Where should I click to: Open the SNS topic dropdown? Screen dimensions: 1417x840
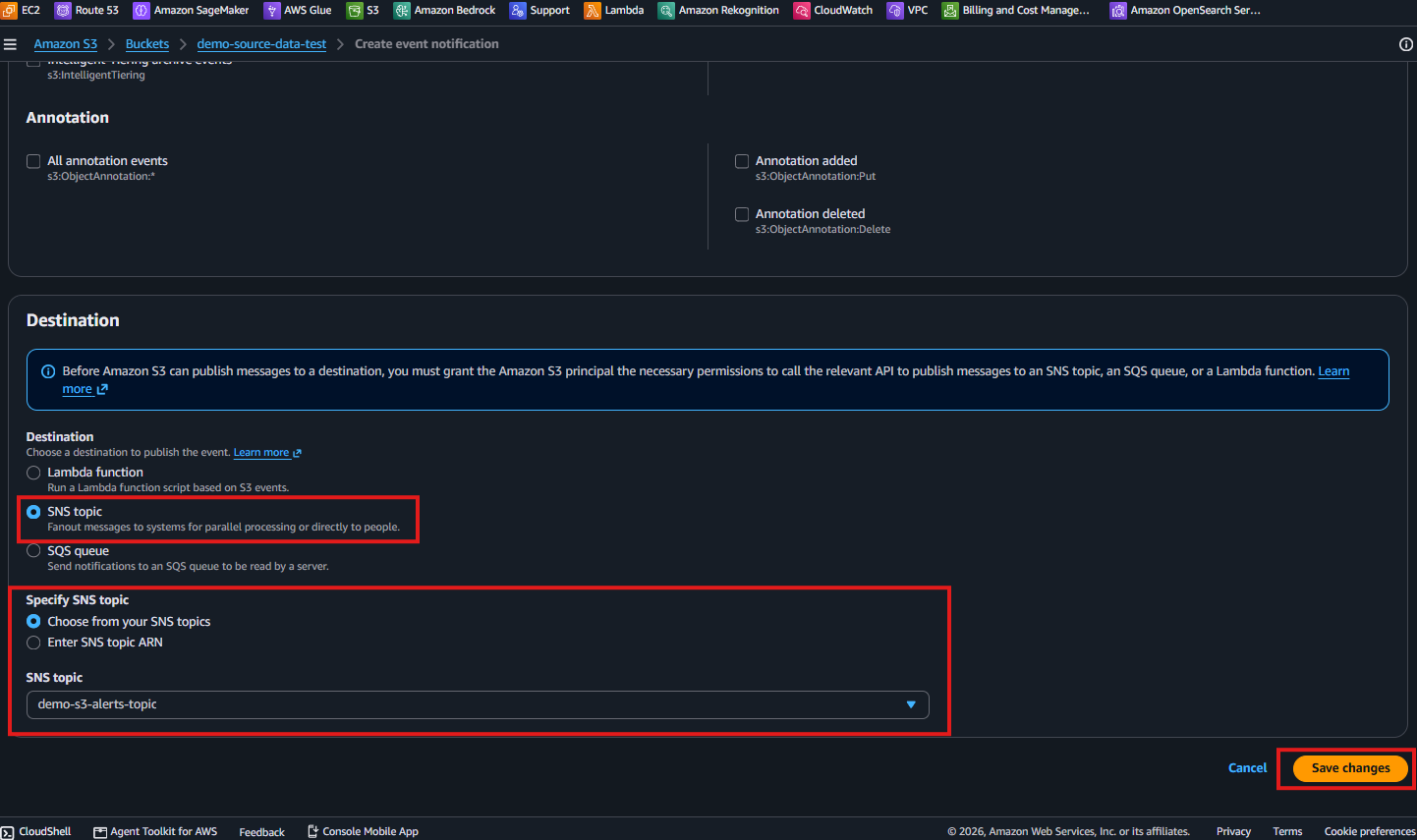point(478,704)
